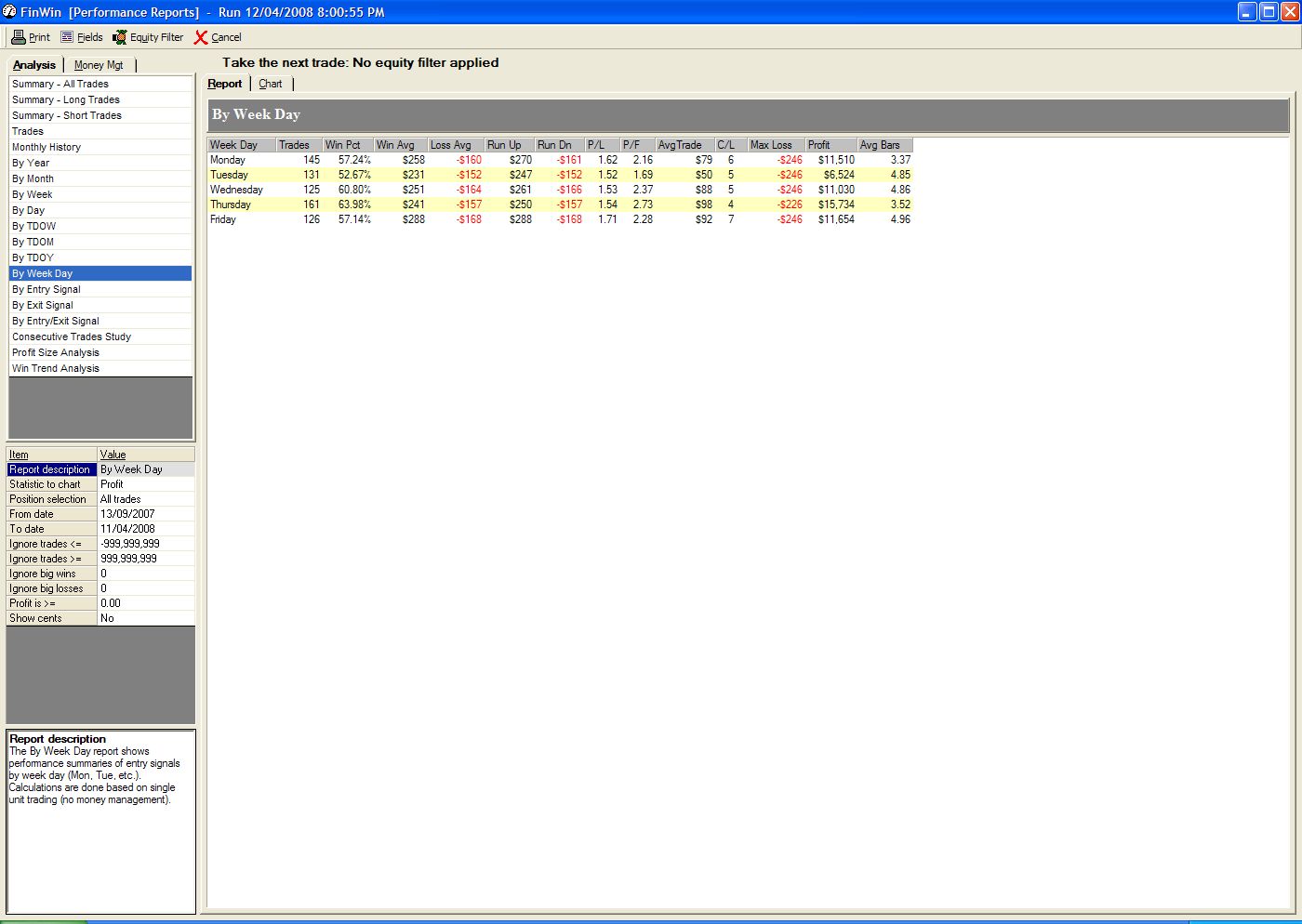Click the Equity Filter icon

coord(120,37)
